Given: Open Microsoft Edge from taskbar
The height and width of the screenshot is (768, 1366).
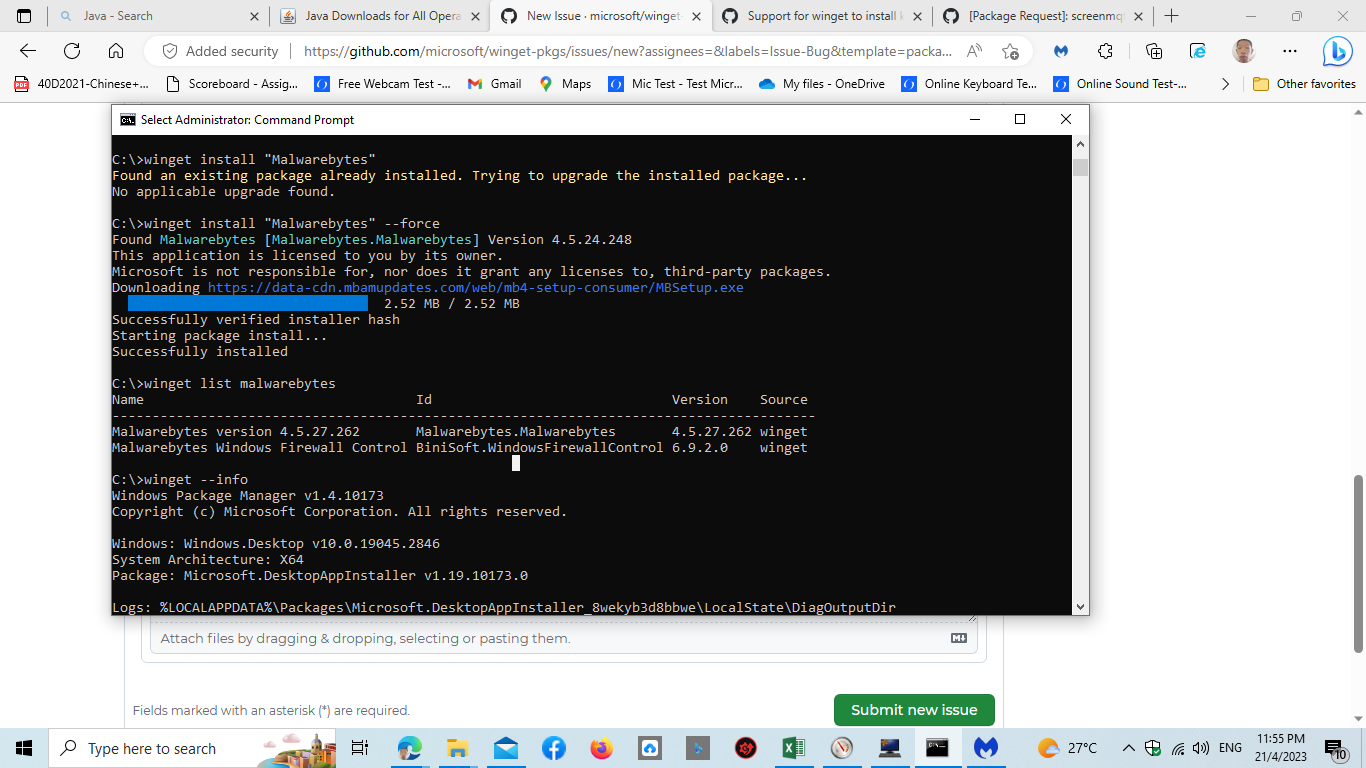Looking at the screenshot, I should coord(409,748).
